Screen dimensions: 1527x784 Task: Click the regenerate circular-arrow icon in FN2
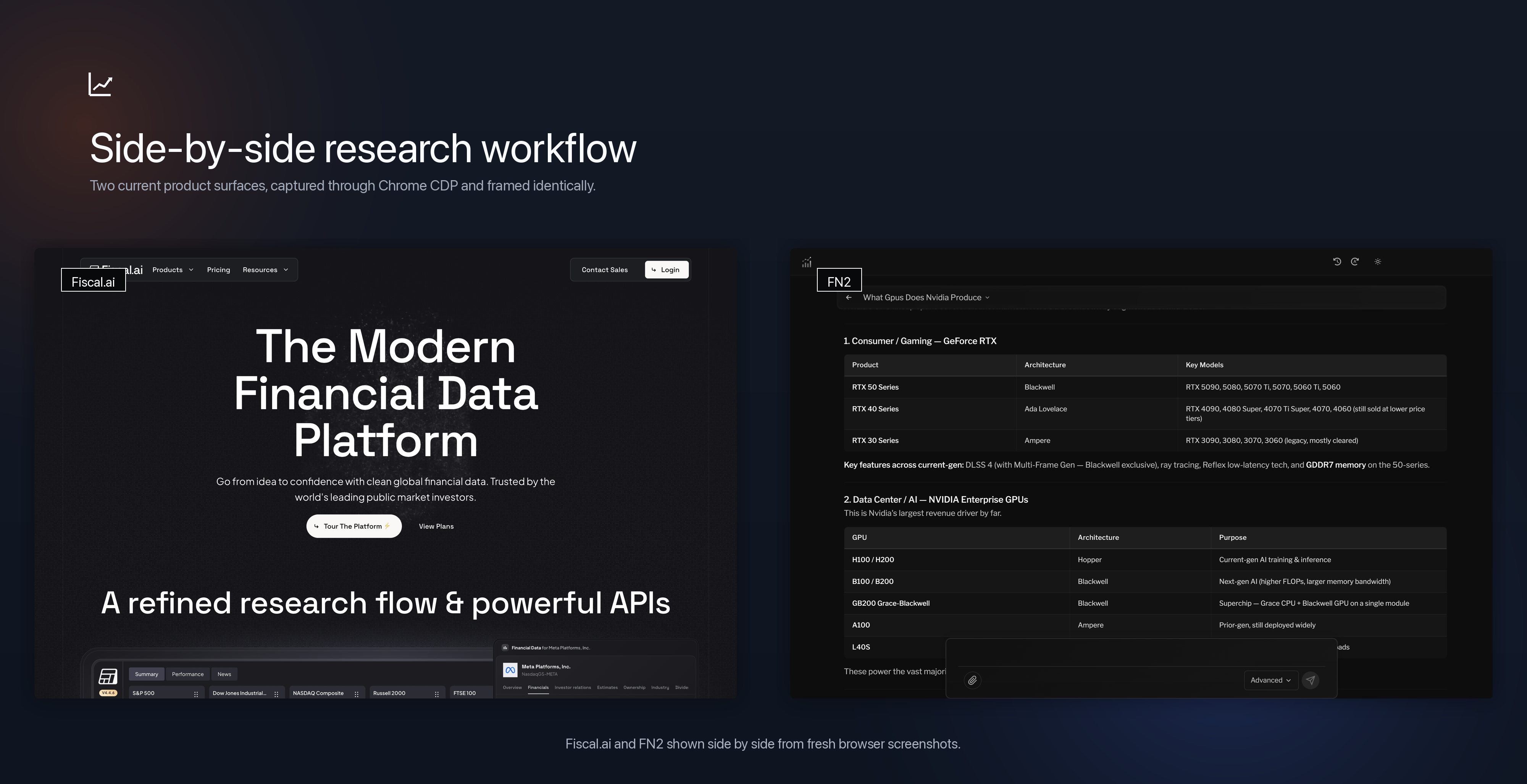click(x=1354, y=261)
